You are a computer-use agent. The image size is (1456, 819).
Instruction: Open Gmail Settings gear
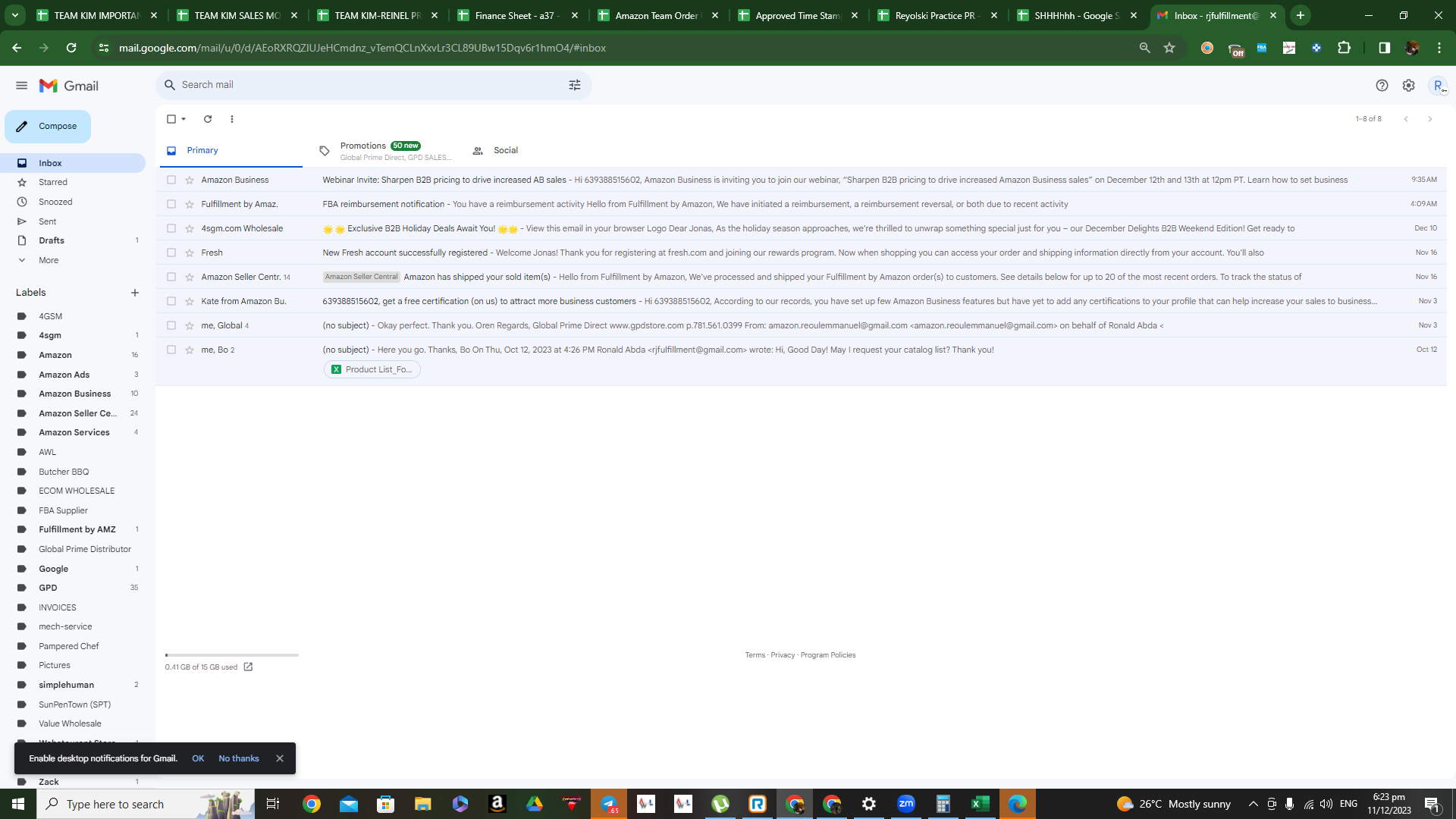tap(1408, 86)
